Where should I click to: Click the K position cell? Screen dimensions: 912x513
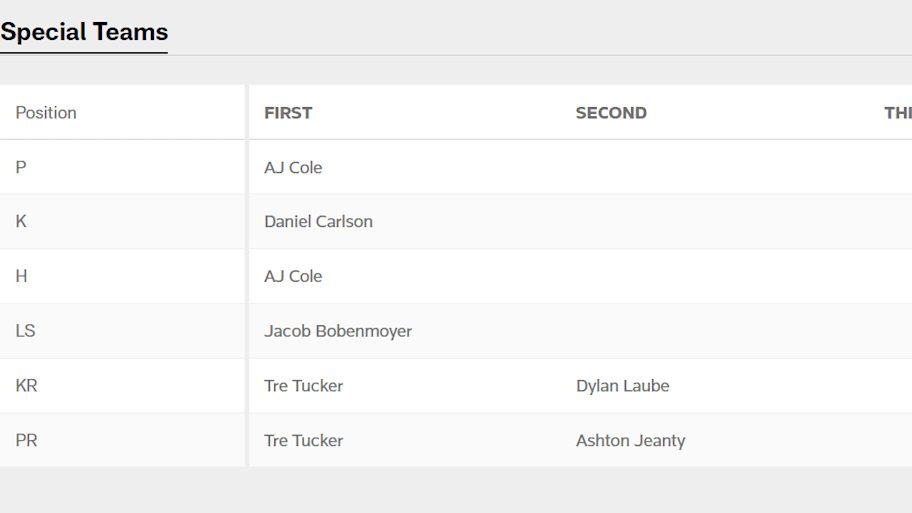[21, 222]
